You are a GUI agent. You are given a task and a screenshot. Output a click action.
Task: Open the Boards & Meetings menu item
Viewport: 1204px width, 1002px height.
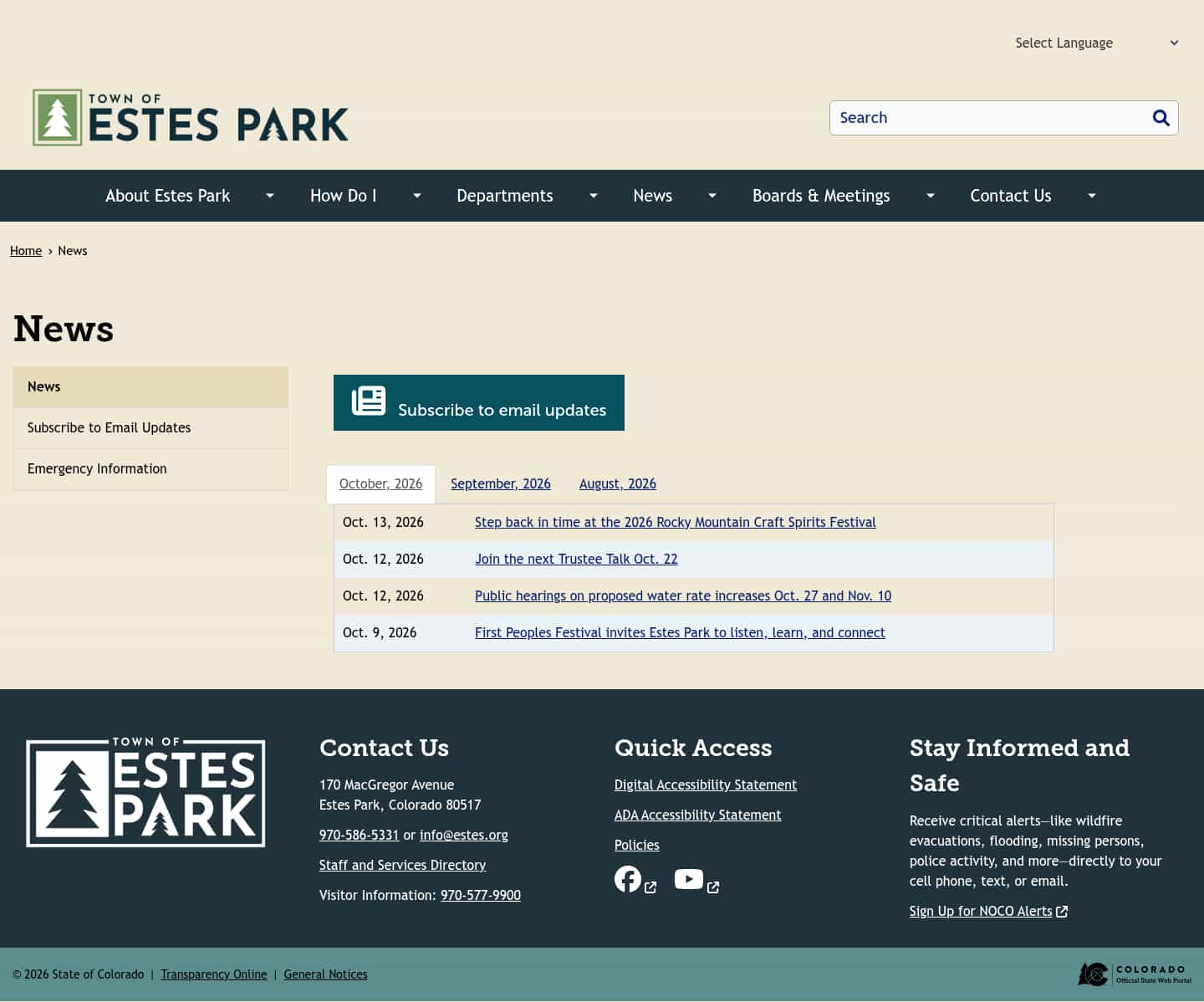coord(821,196)
